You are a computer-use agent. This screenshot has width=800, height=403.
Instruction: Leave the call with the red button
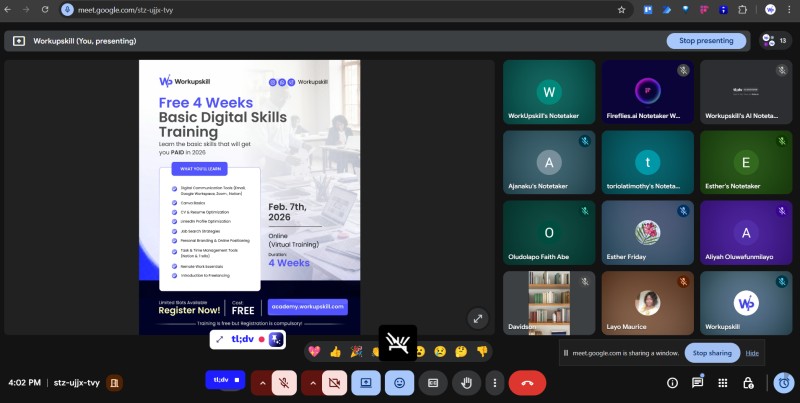pos(527,383)
